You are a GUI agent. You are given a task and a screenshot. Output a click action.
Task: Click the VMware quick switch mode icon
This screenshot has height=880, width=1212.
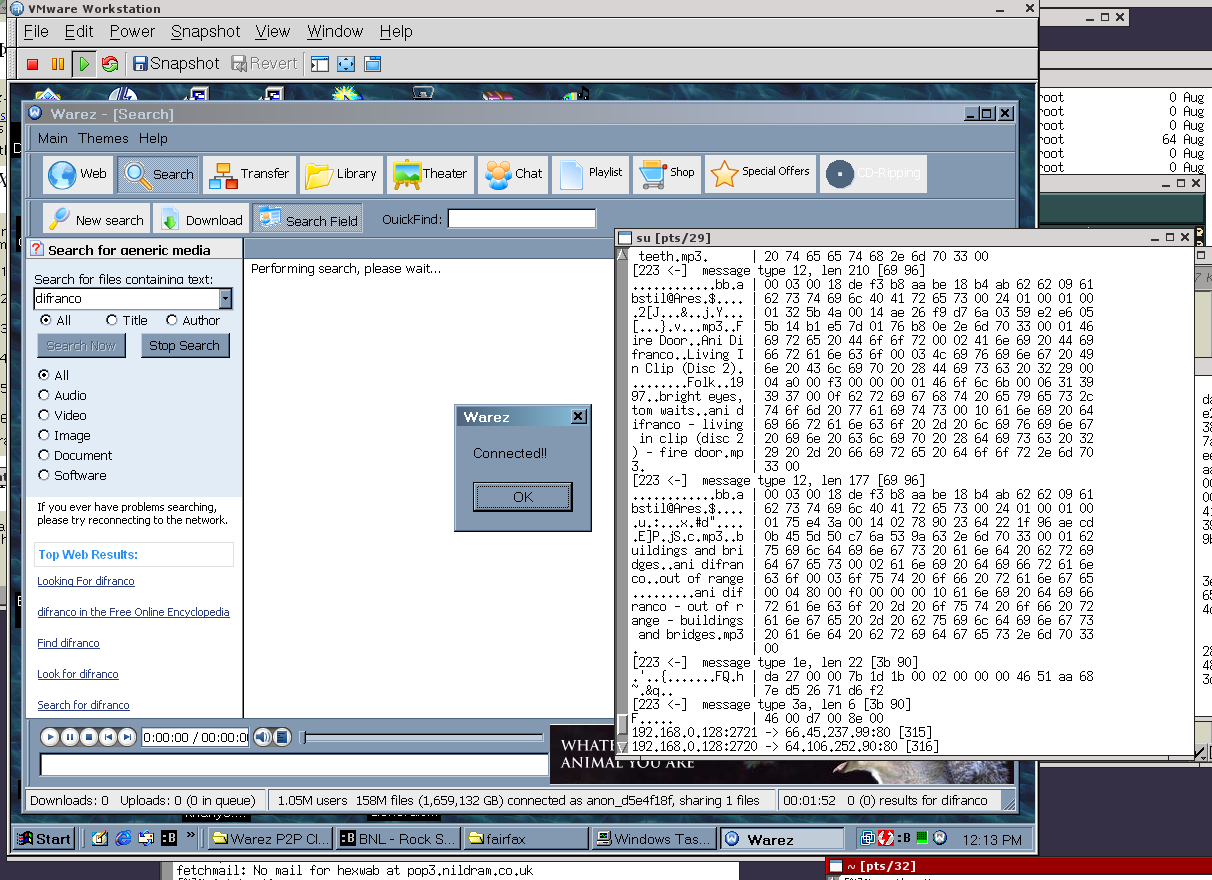[373, 64]
